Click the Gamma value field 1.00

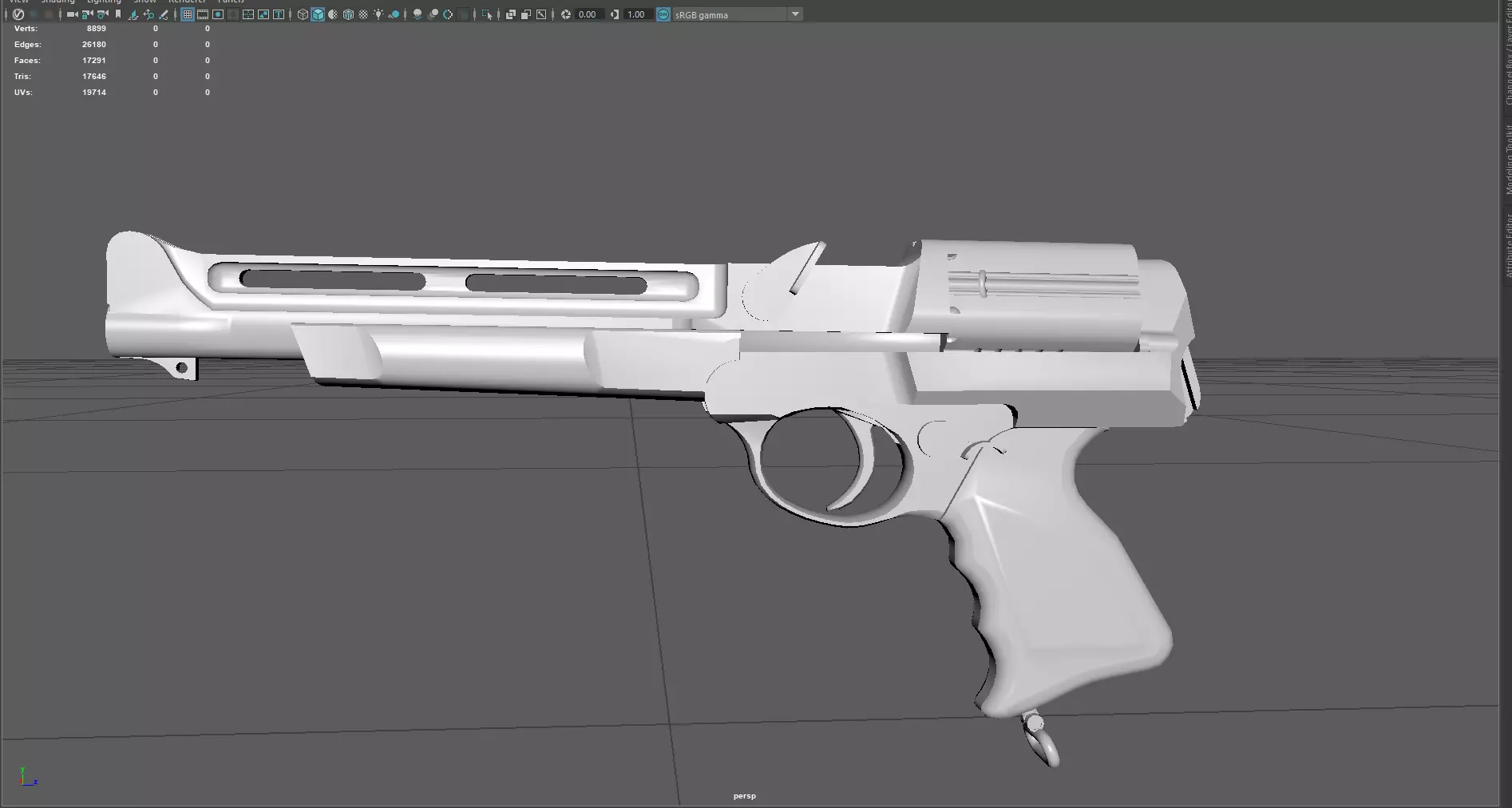click(637, 14)
